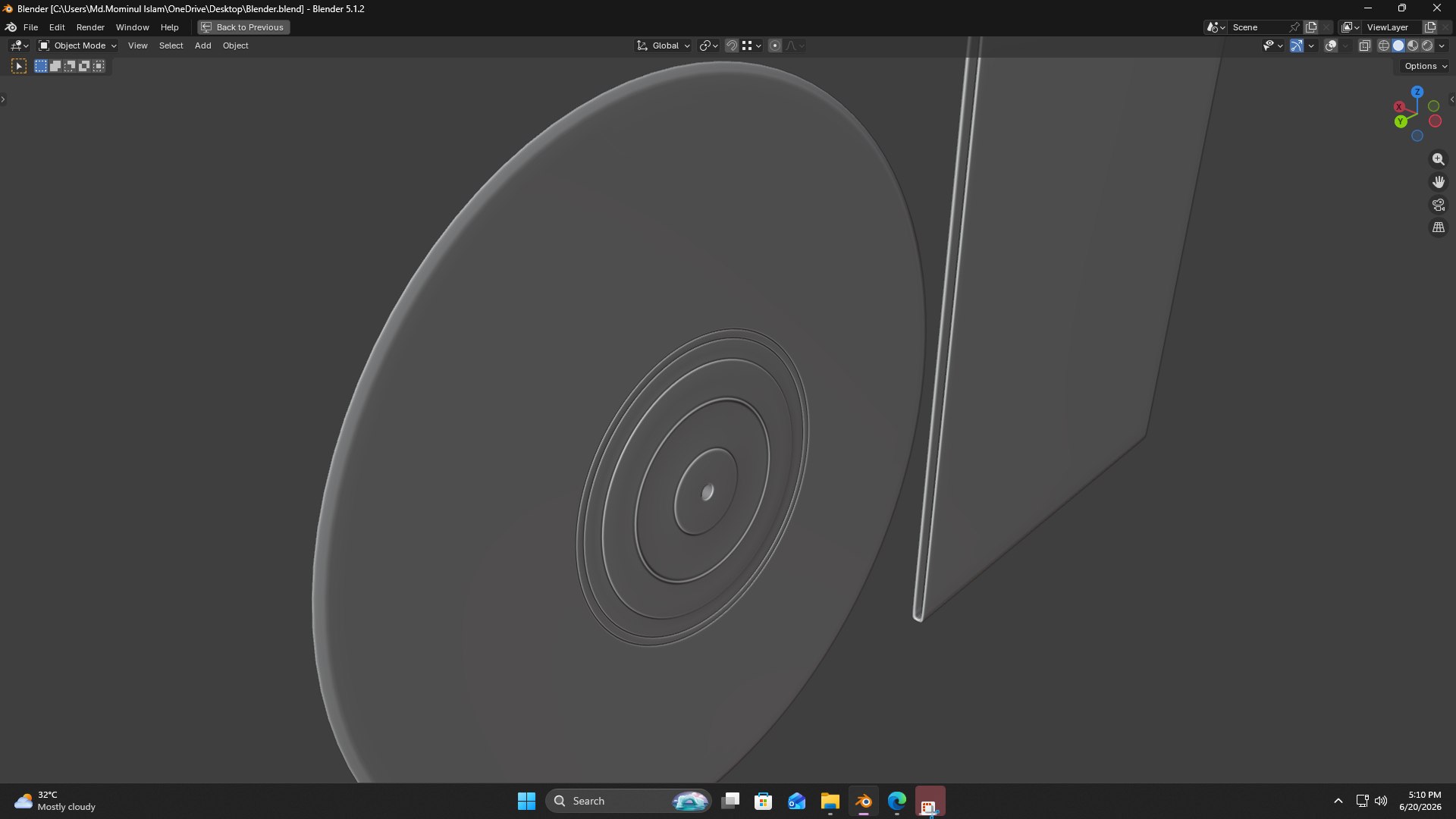The width and height of the screenshot is (1456, 819).
Task: Open the Render menu
Action: coord(90,27)
